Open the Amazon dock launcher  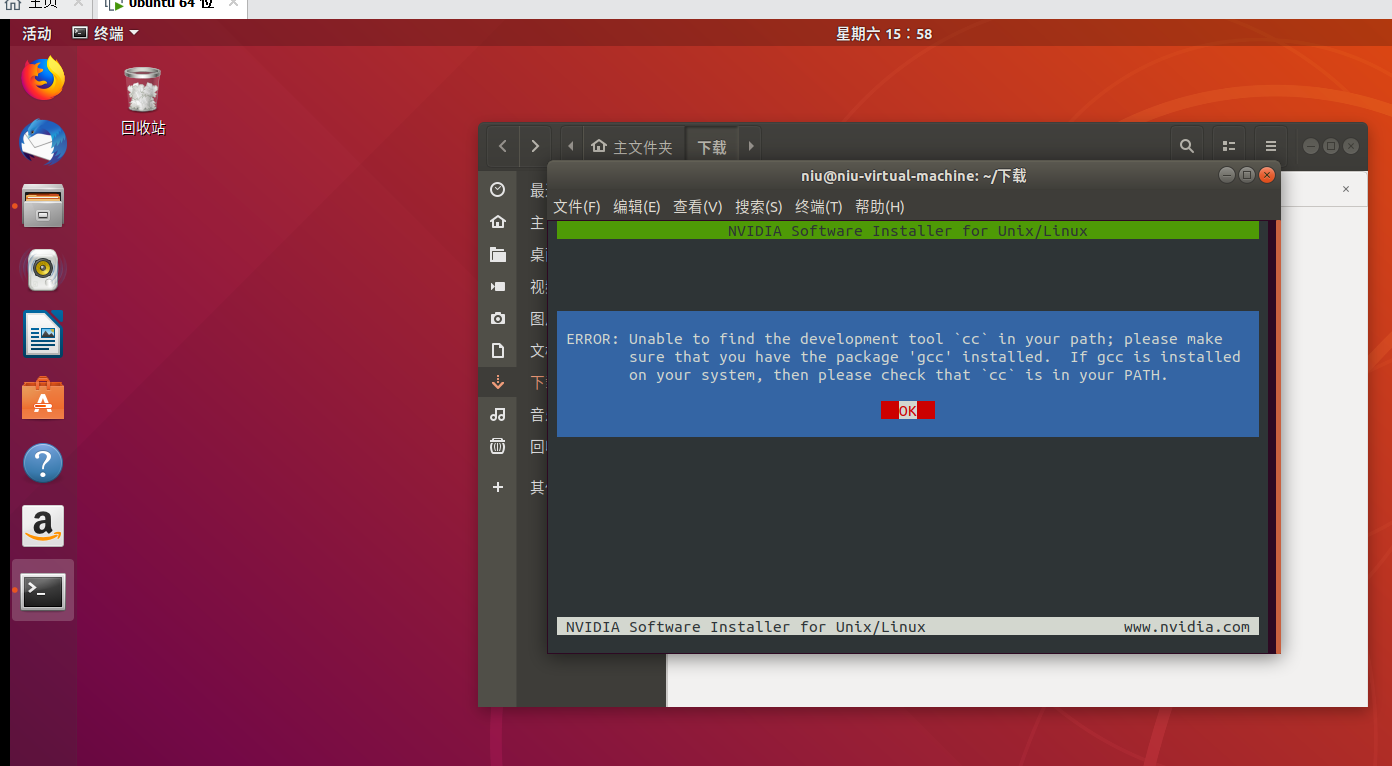(x=43, y=526)
